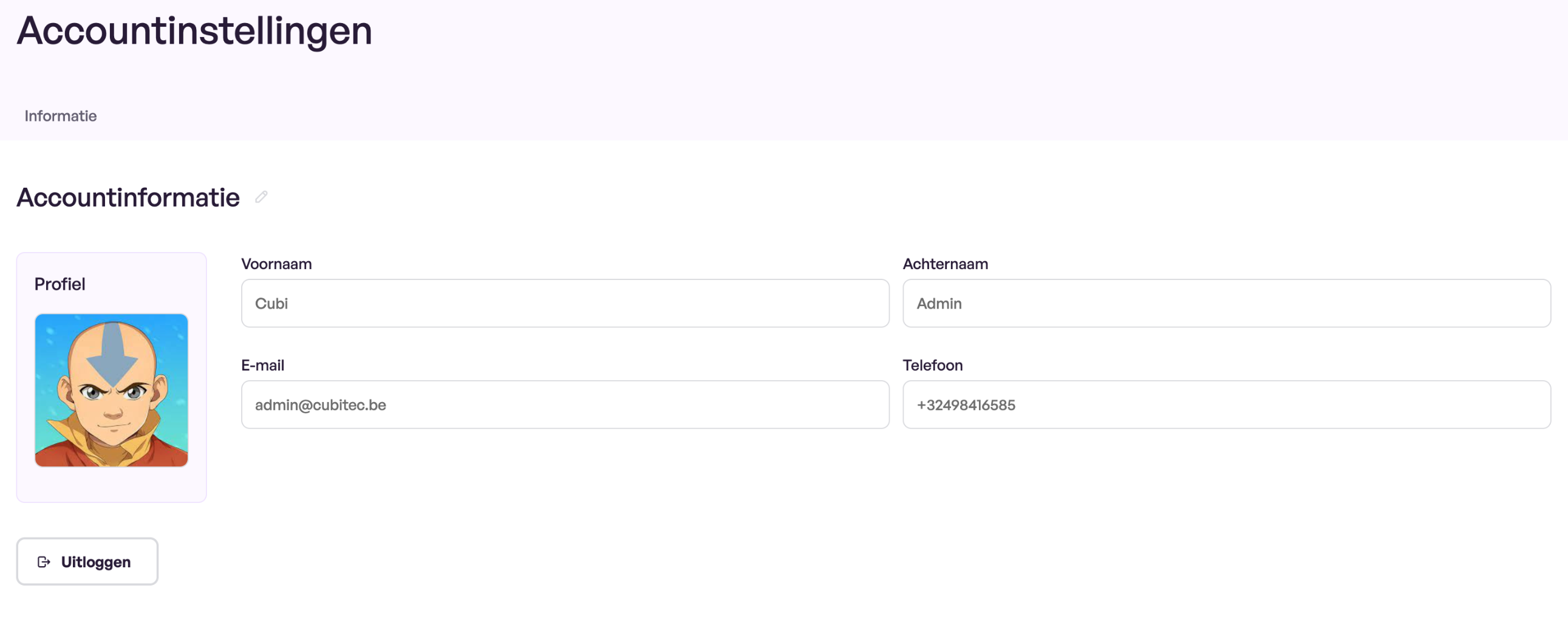The width and height of the screenshot is (1568, 622).
Task: Click the 'Admin' value text
Action: 939,303
